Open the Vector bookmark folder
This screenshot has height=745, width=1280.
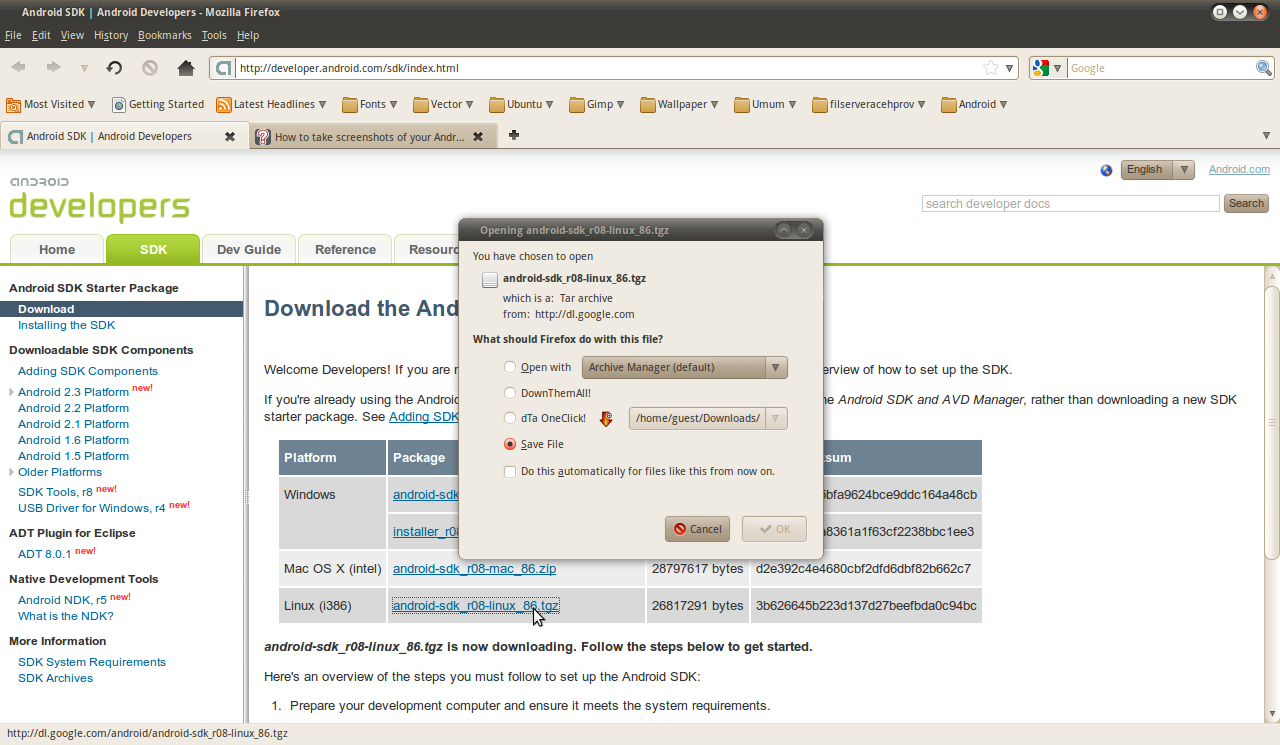(444, 104)
